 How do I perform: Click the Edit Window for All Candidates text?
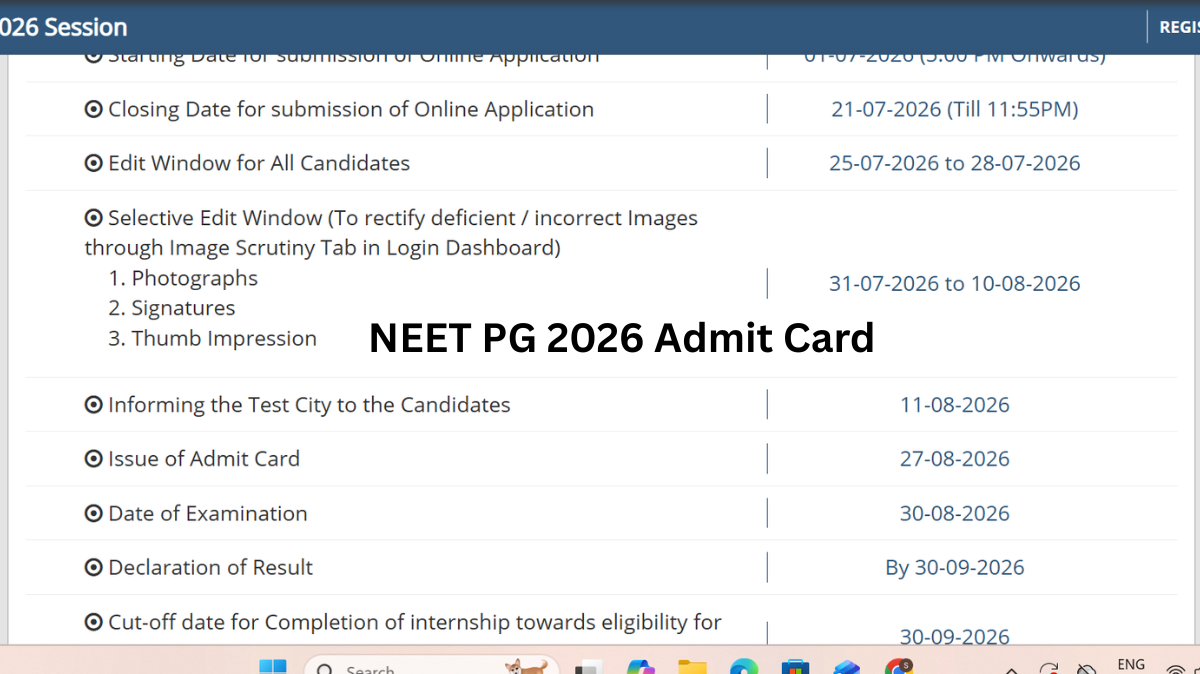point(259,163)
